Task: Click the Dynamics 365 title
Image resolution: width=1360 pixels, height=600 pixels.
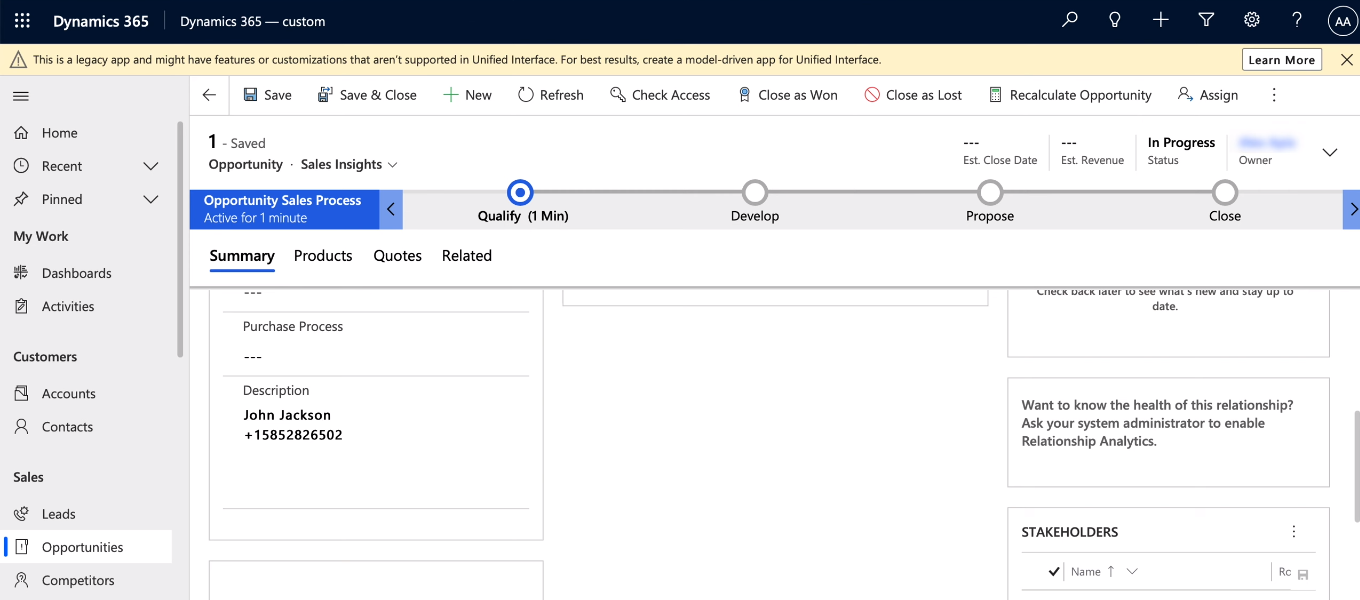Action: pyautogui.click(x=101, y=21)
